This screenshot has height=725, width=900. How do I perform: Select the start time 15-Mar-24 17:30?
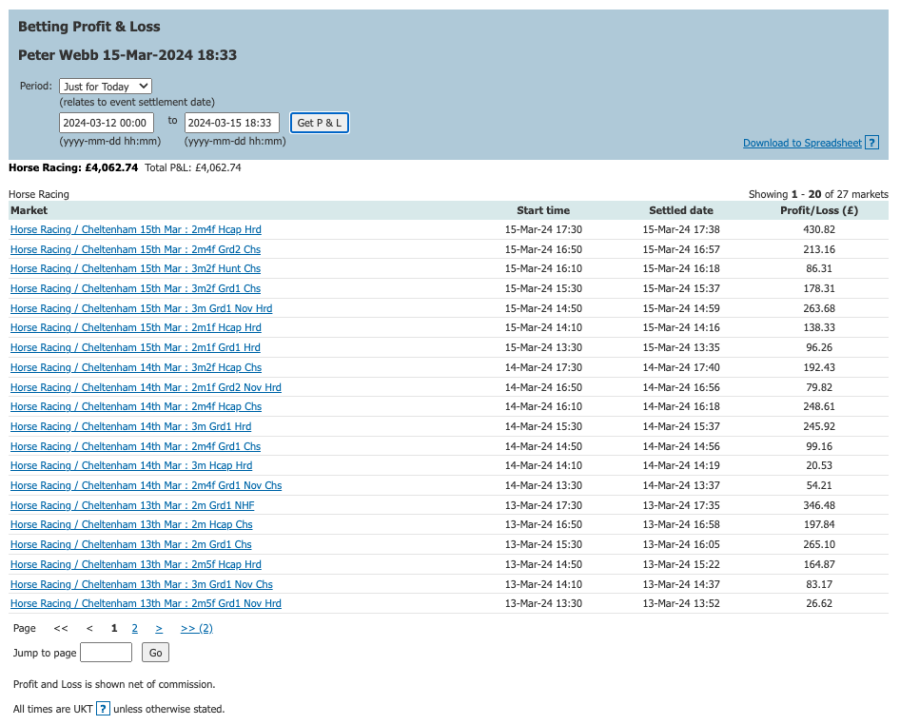click(x=543, y=230)
